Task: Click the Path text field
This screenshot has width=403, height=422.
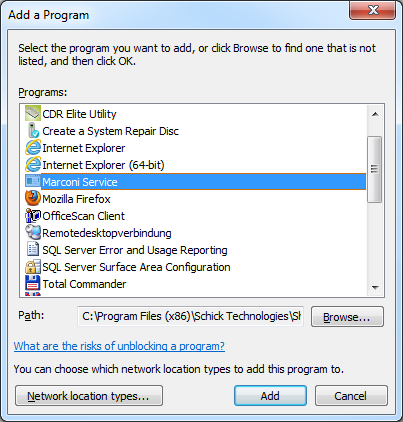Action: (x=191, y=316)
